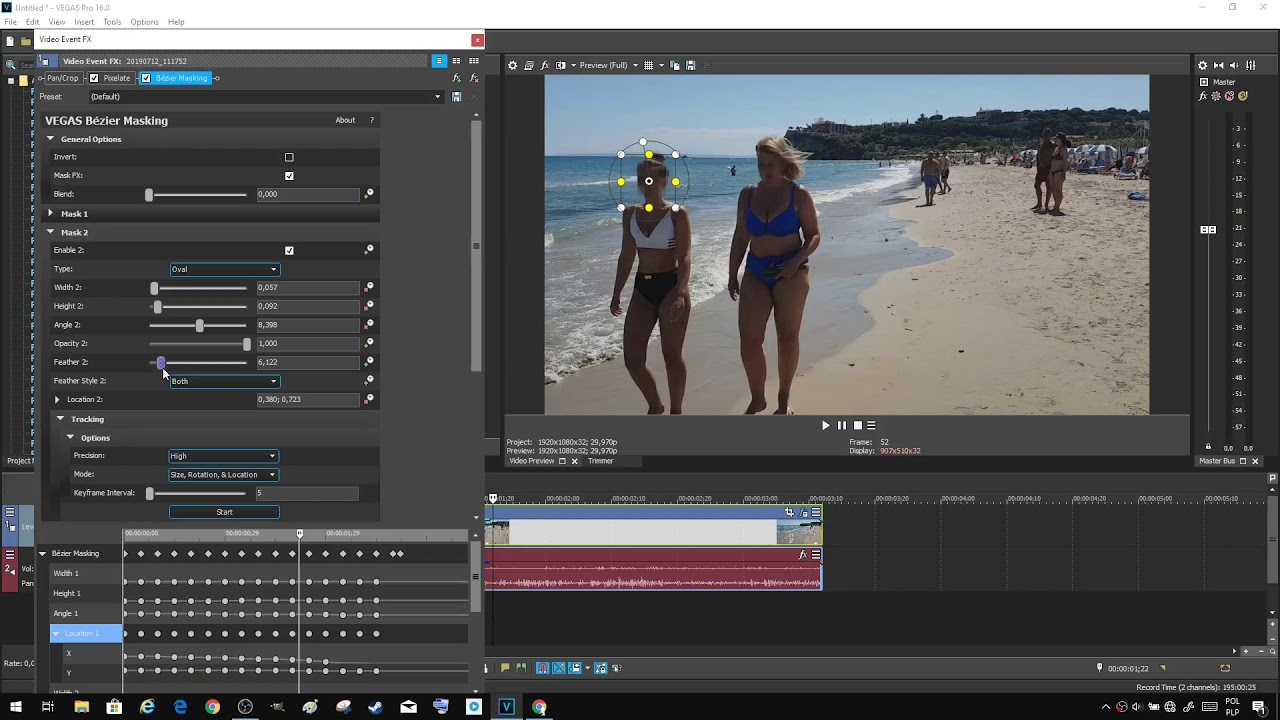Viewport: 1280px width, 720px height.
Task: Play the video preview
Action: coord(826,425)
